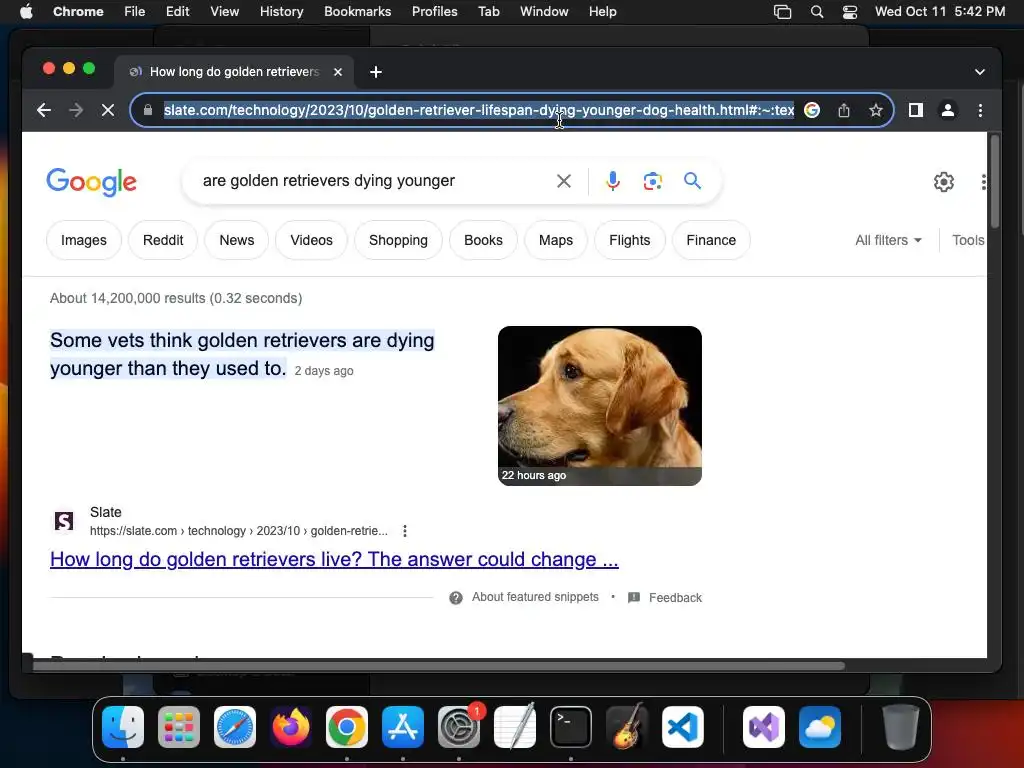
Task: Open System Settings from the dock
Action: pos(459,727)
